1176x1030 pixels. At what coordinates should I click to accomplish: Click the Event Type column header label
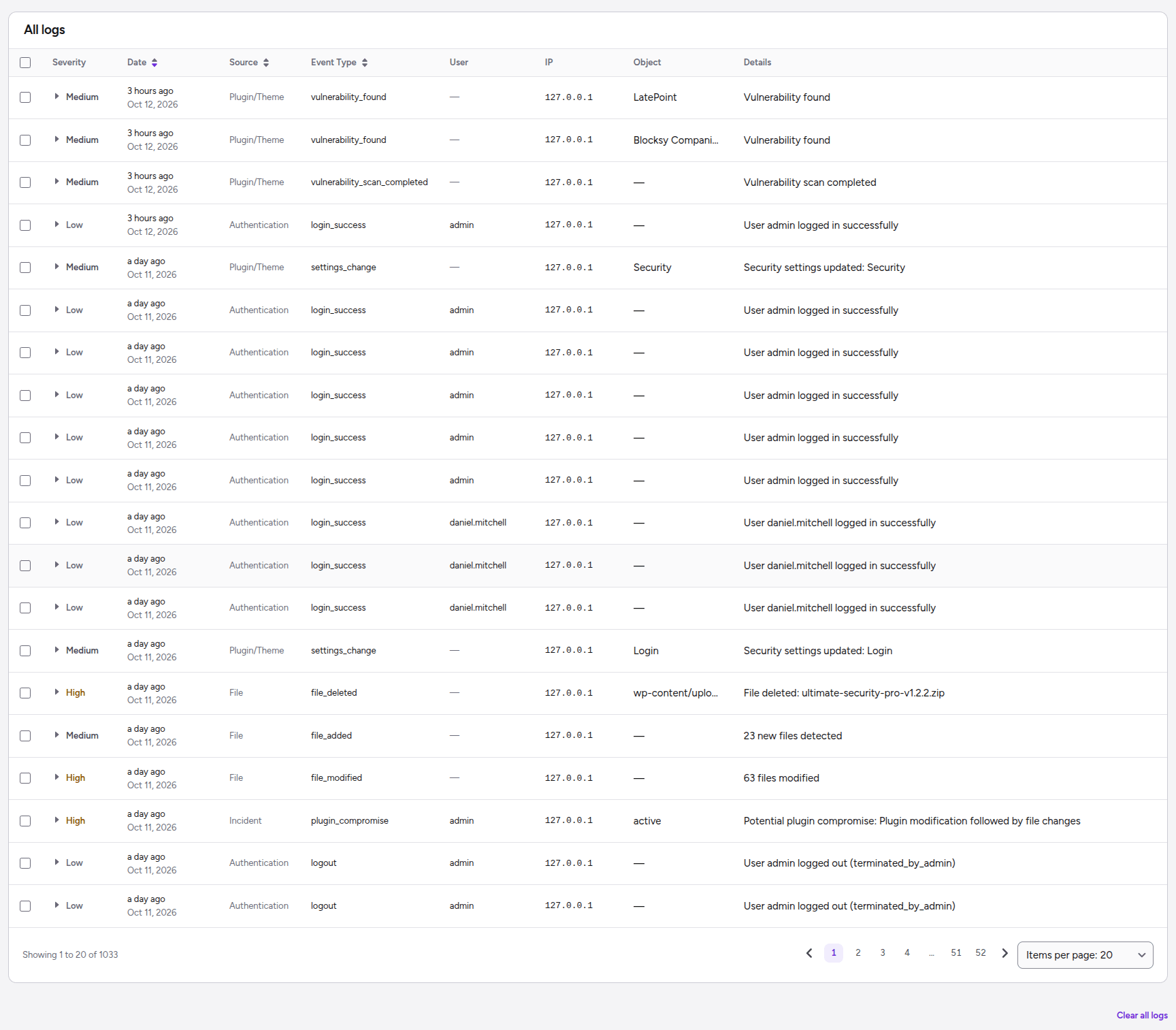tap(333, 63)
